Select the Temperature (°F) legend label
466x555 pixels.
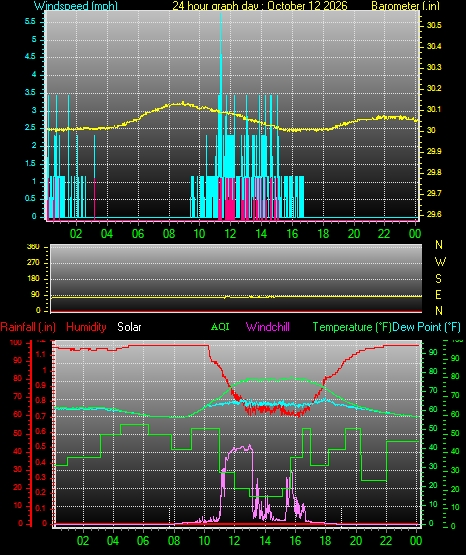[x=352, y=327]
